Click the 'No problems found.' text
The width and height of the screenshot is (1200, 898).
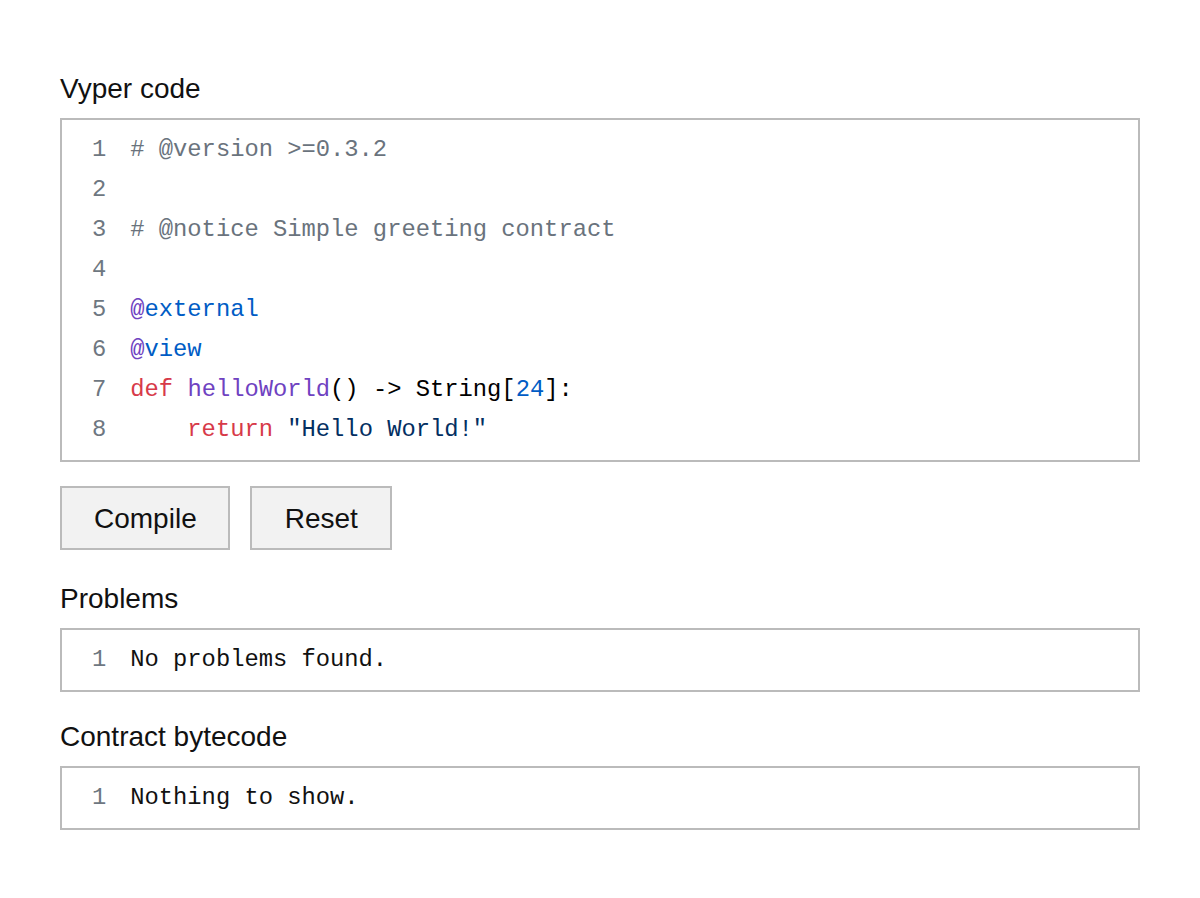(258, 659)
